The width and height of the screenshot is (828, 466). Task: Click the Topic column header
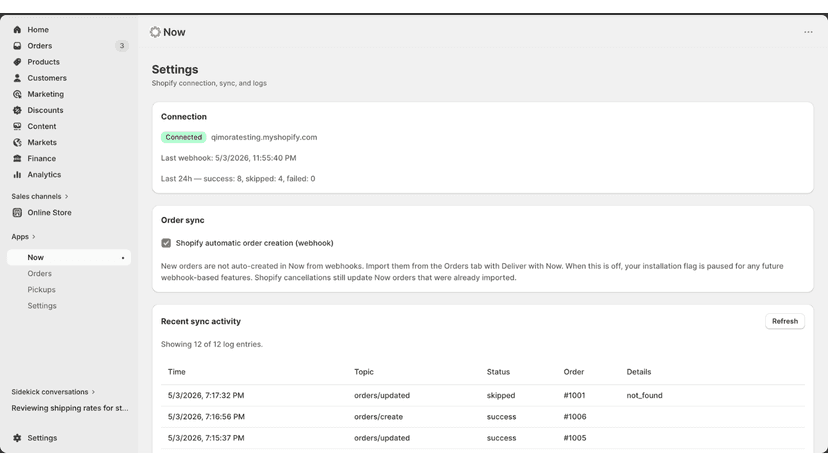pyautogui.click(x=364, y=372)
